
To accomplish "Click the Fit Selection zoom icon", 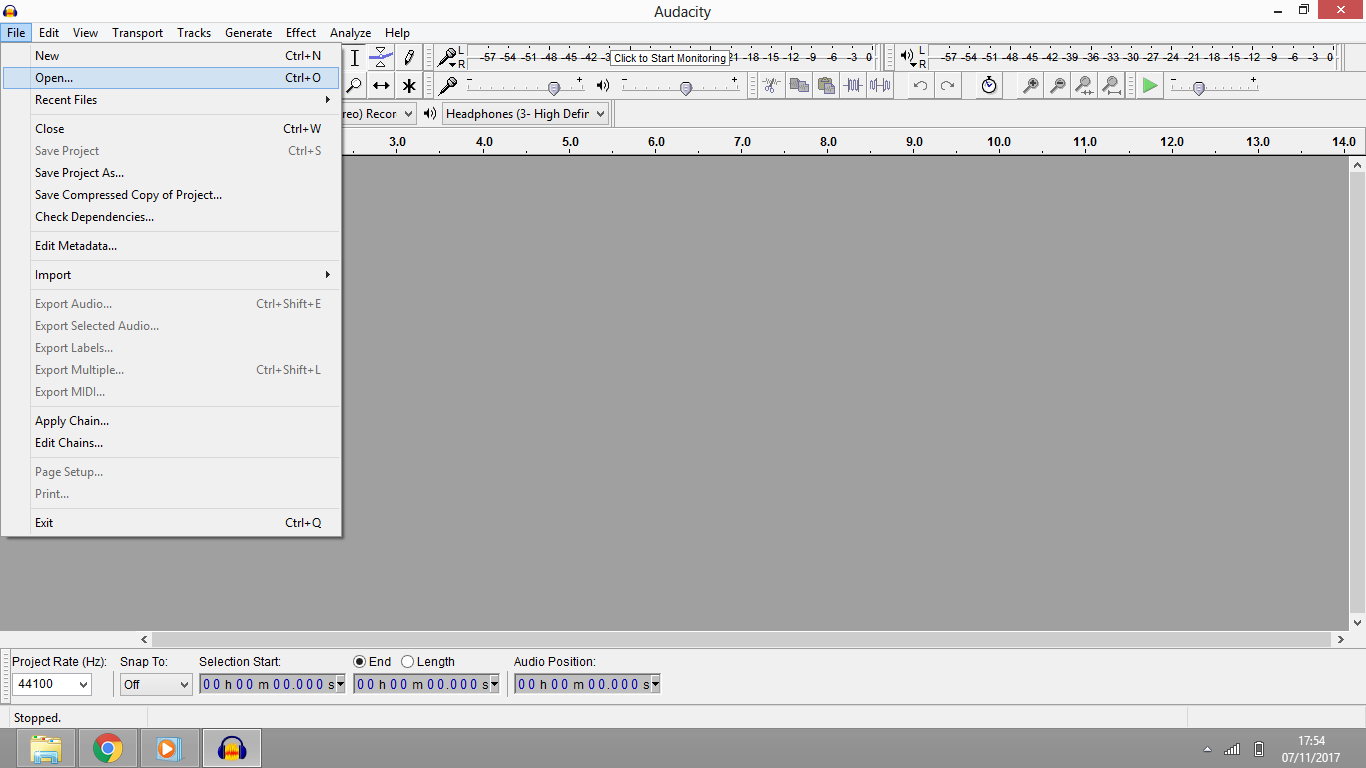I will tap(1084, 86).
